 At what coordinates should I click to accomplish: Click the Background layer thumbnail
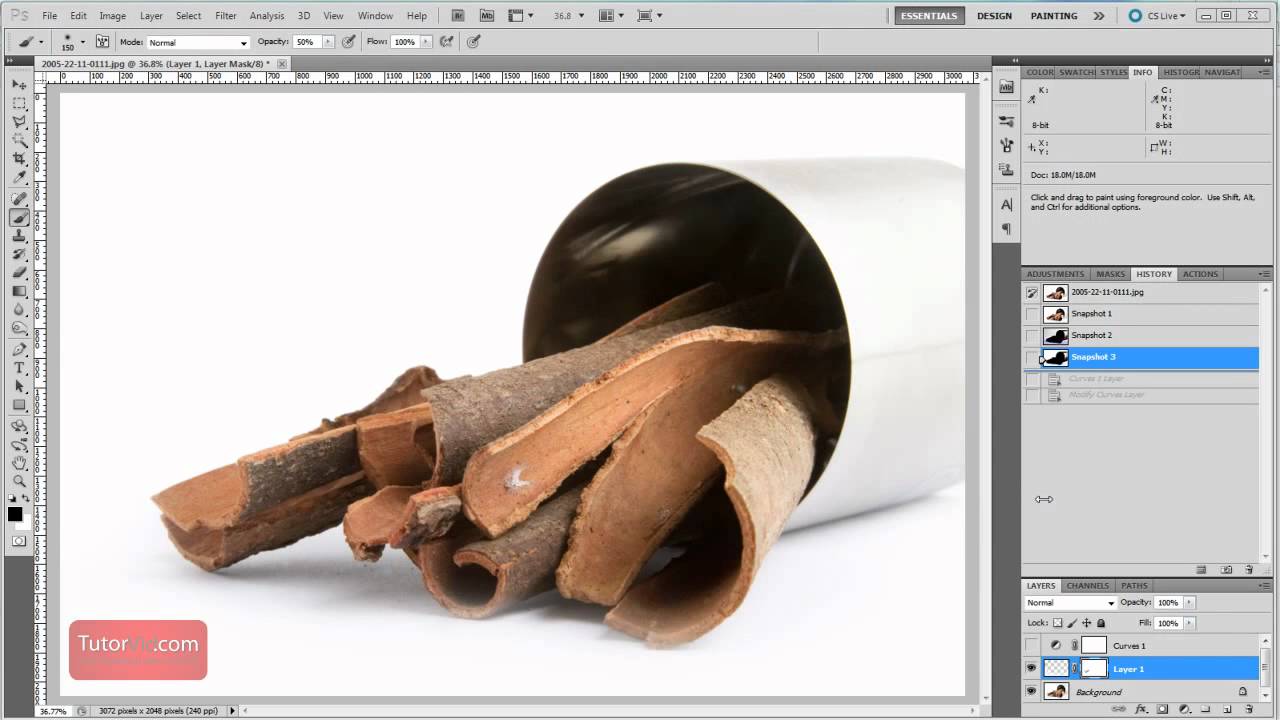[1056, 692]
